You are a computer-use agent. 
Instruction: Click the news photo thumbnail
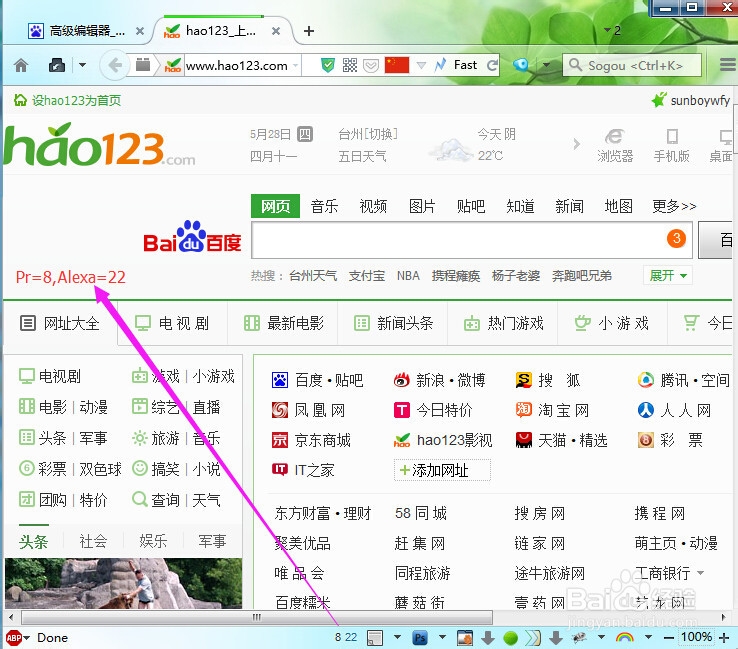click(123, 583)
